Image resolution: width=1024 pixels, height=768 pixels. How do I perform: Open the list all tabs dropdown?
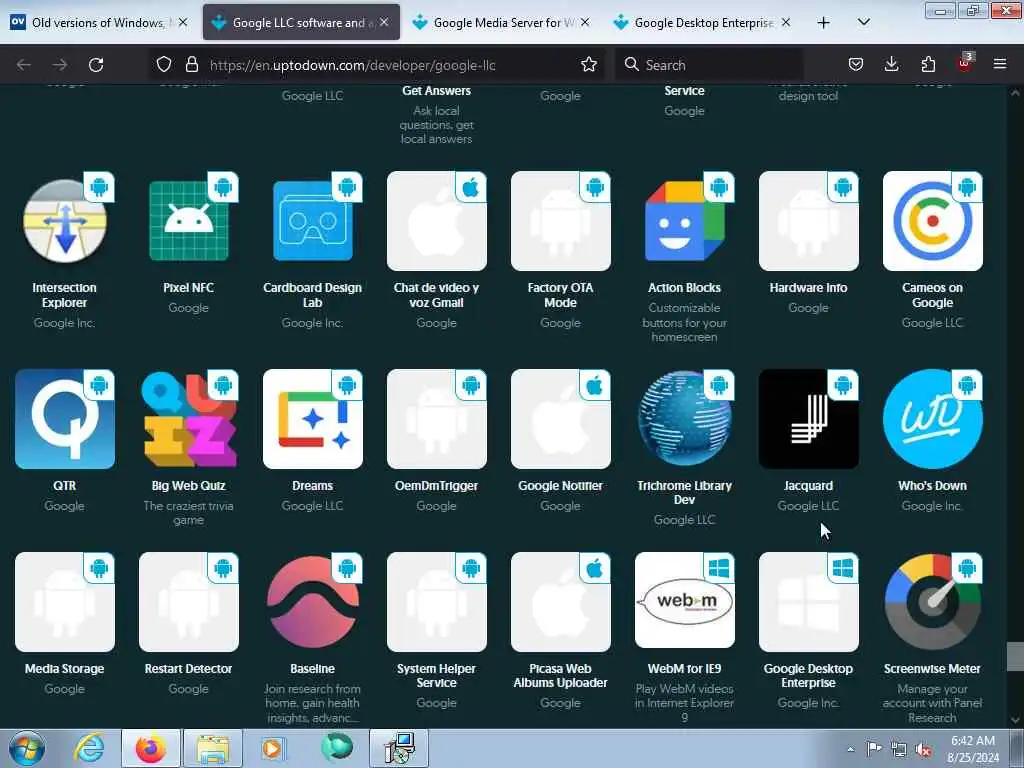pyautogui.click(x=863, y=22)
